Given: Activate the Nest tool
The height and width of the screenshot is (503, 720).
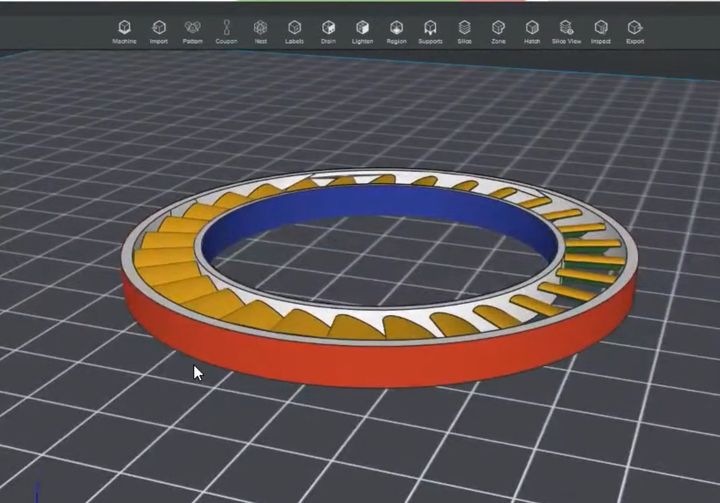Looking at the screenshot, I should tap(260, 30).
